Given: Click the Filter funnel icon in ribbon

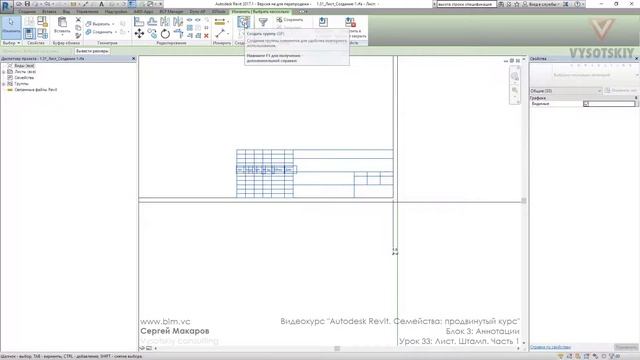Looking at the screenshot, I should (263, 22).
